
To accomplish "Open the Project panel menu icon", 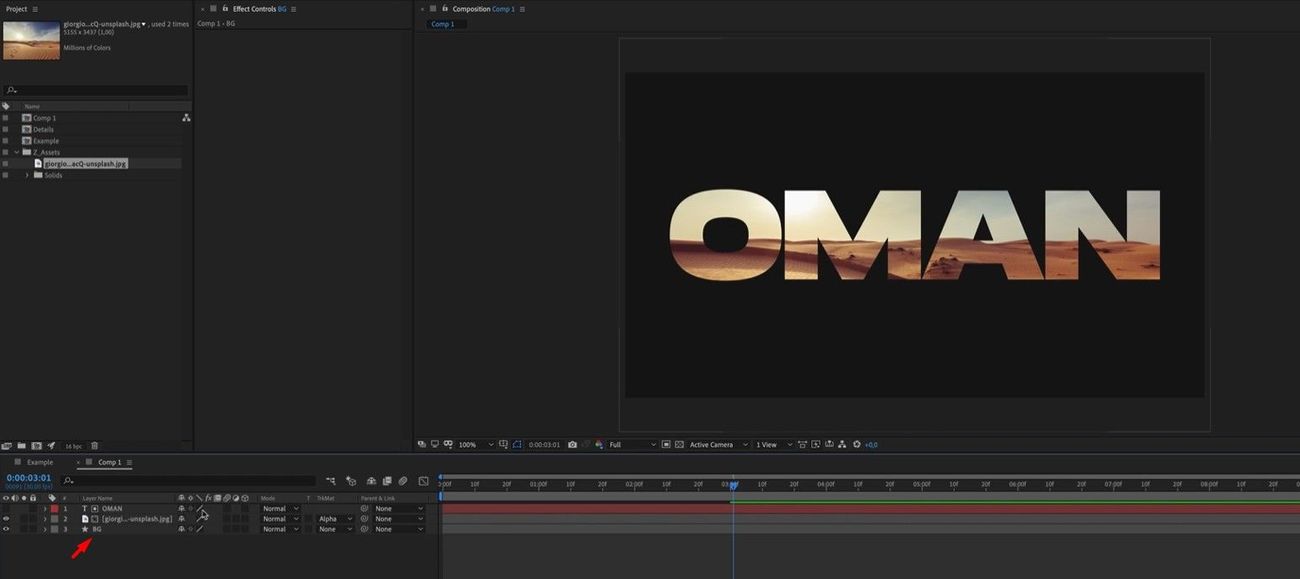I will (x=35, y=9).
